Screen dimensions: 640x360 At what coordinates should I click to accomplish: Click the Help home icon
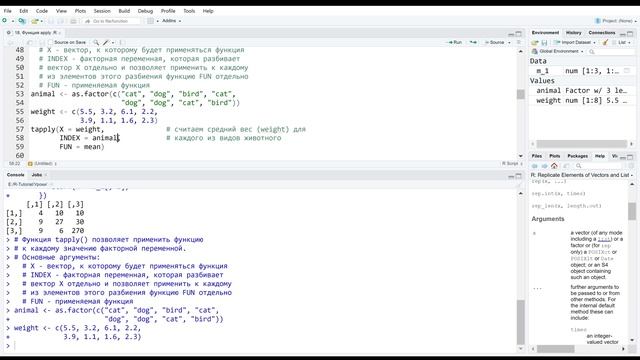click(x=554, y=166)
